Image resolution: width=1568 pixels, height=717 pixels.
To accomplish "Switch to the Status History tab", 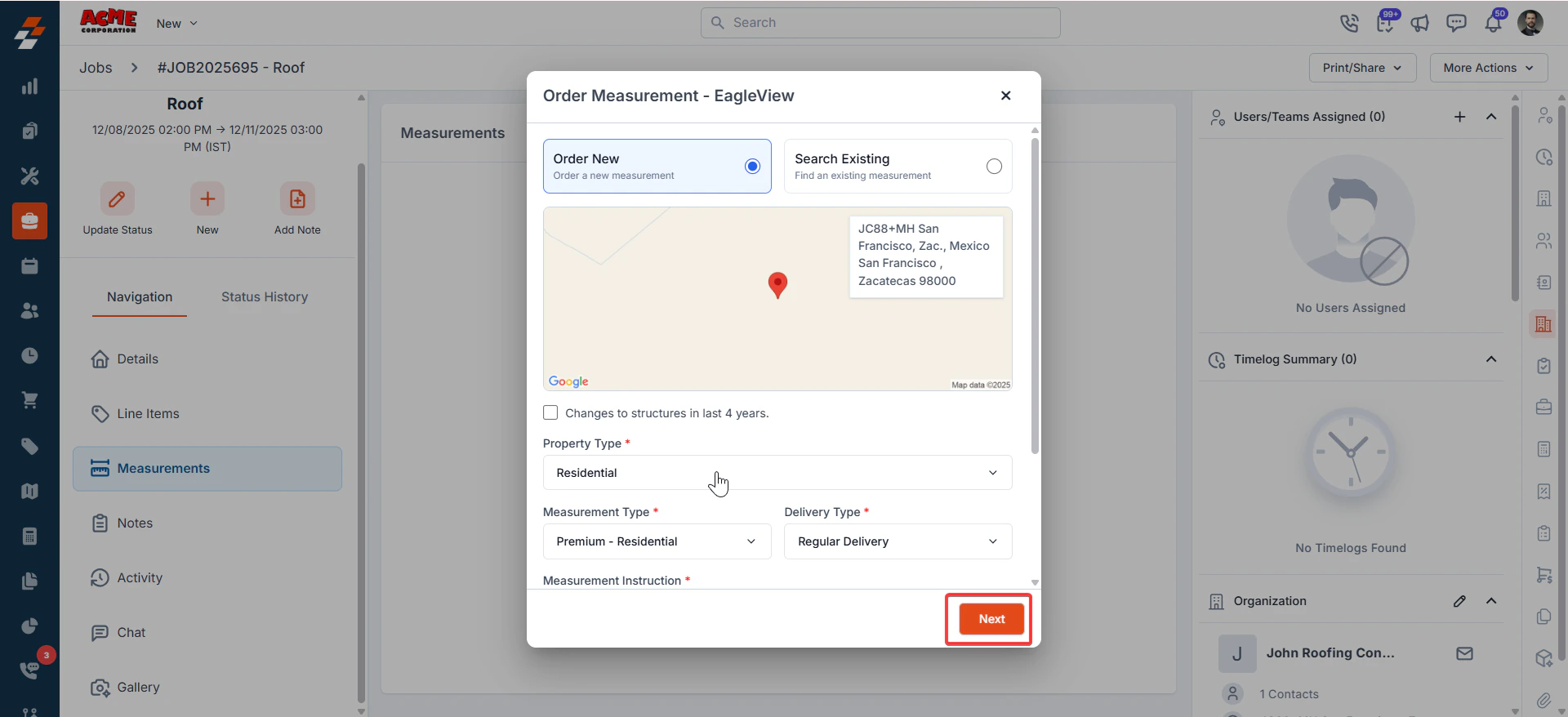I will (x=265, y=297).
